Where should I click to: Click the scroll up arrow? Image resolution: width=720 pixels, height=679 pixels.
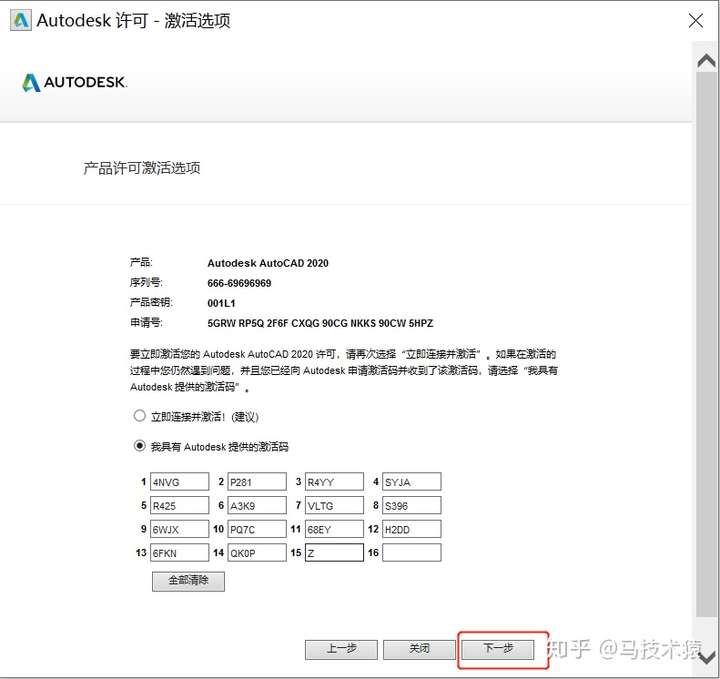706,61
